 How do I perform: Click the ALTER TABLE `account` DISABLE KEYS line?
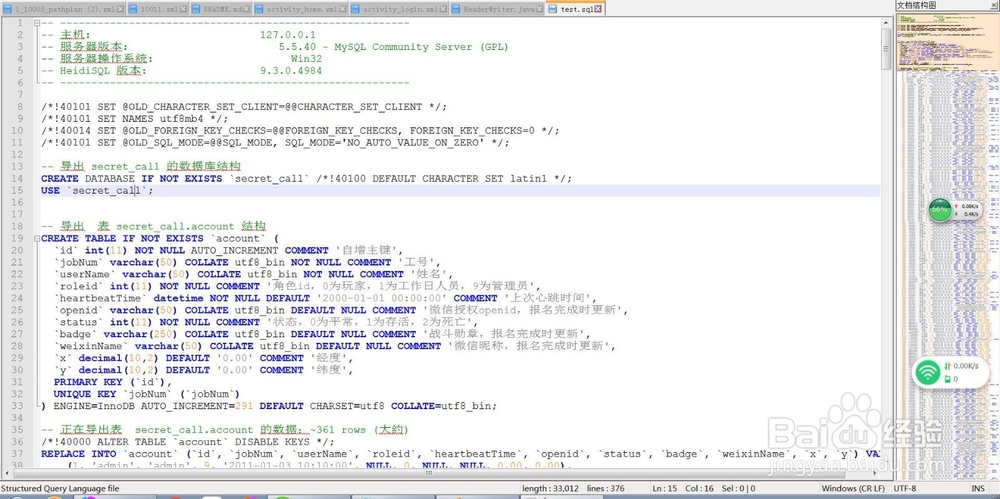188,442
